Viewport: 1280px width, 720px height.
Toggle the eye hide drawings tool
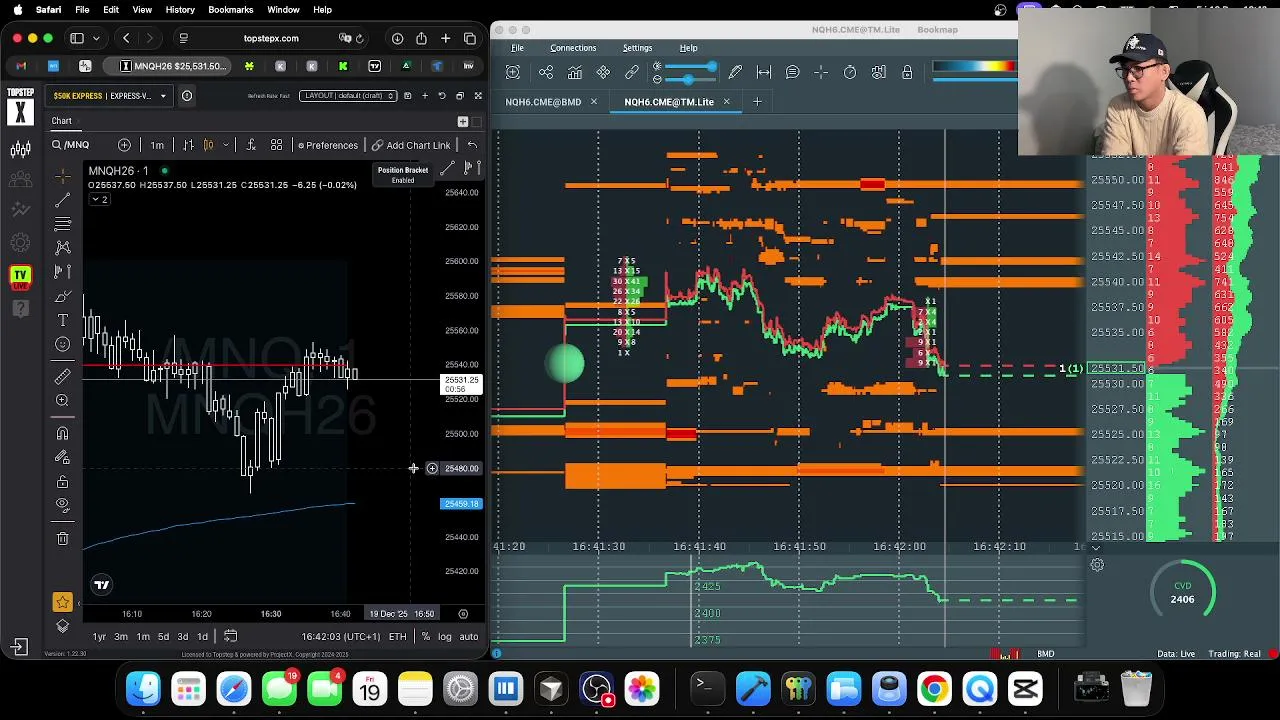tap(62, 505)
